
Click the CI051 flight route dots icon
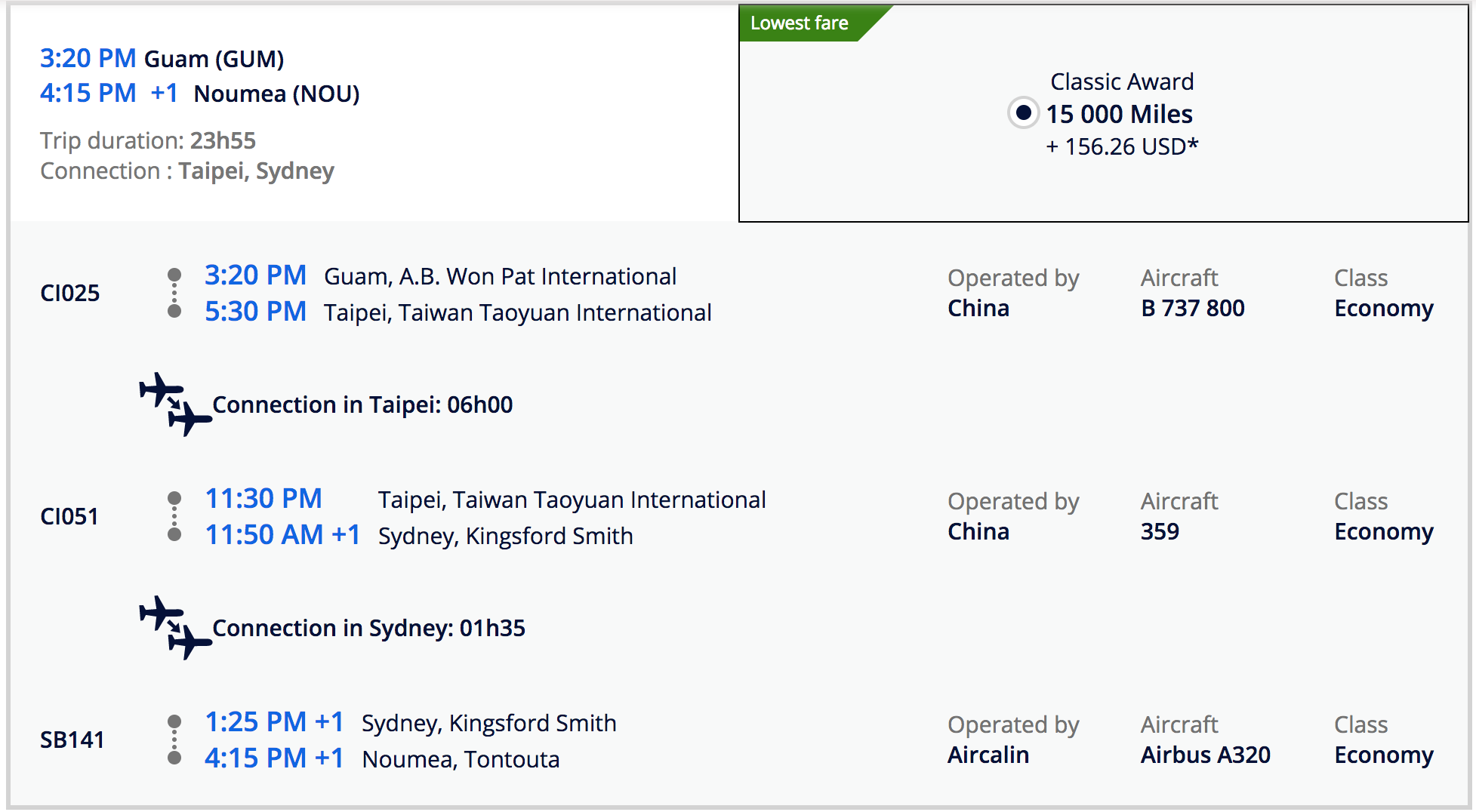pos(174,516)
